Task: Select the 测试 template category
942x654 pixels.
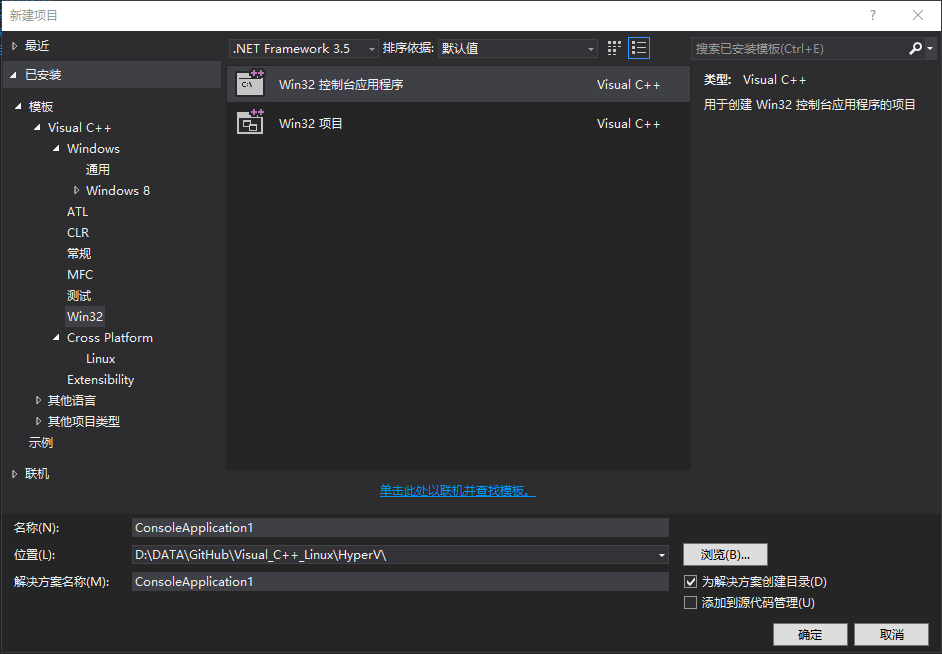Action: [79, 295]
